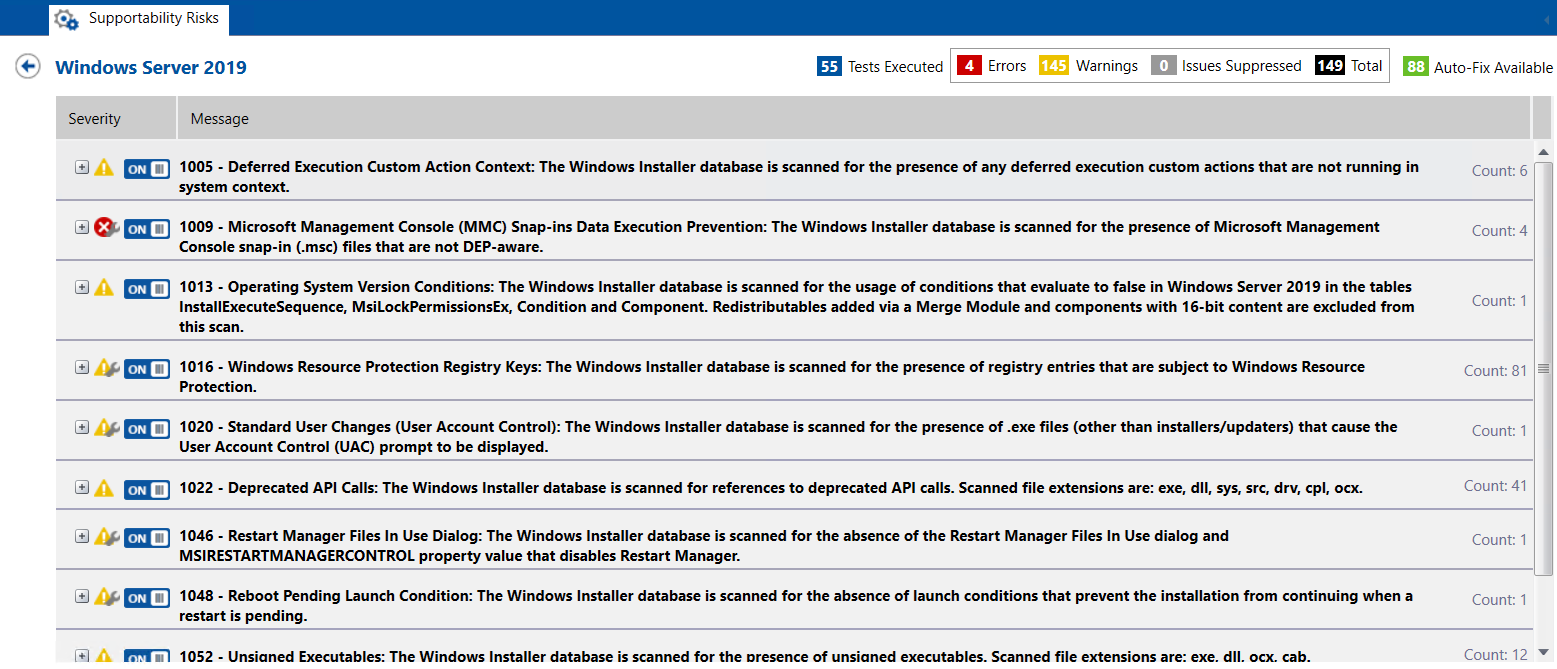Toggle ON switch for 1005 Deferred Execution

point(147,169)
